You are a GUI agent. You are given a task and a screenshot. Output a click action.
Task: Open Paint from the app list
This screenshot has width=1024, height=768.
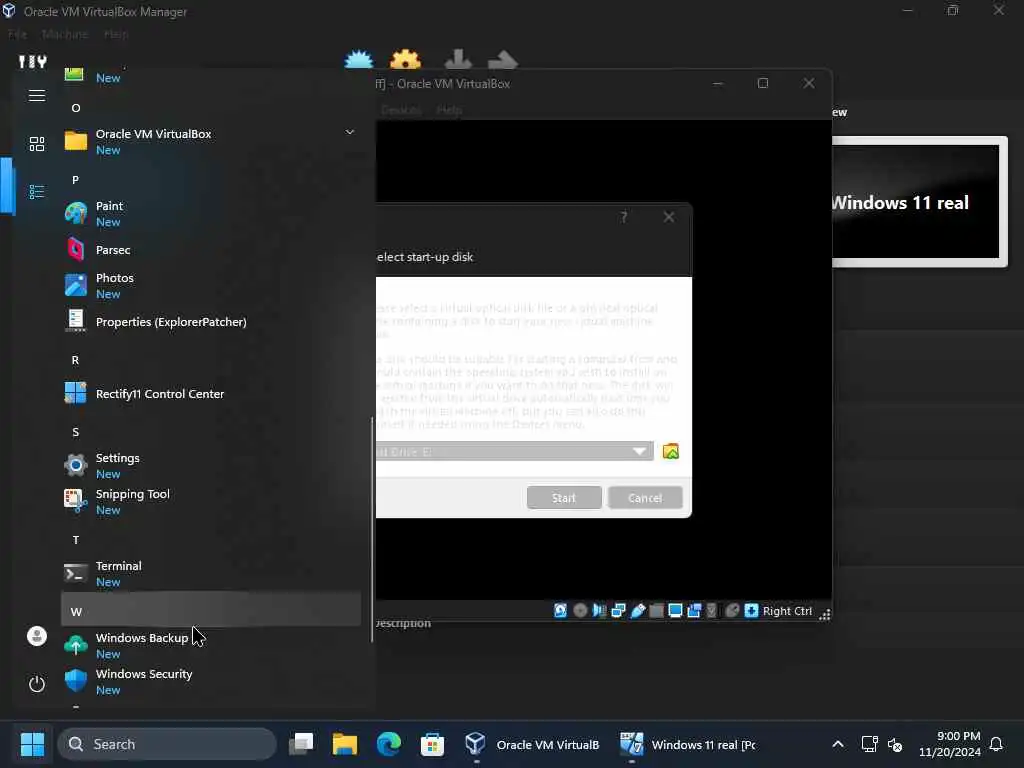click(x=211, y=214)
